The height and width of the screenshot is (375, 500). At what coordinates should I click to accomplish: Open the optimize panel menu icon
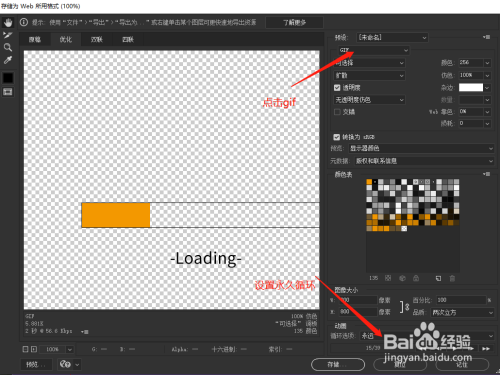pyautogui.click(x=486, y=37)
